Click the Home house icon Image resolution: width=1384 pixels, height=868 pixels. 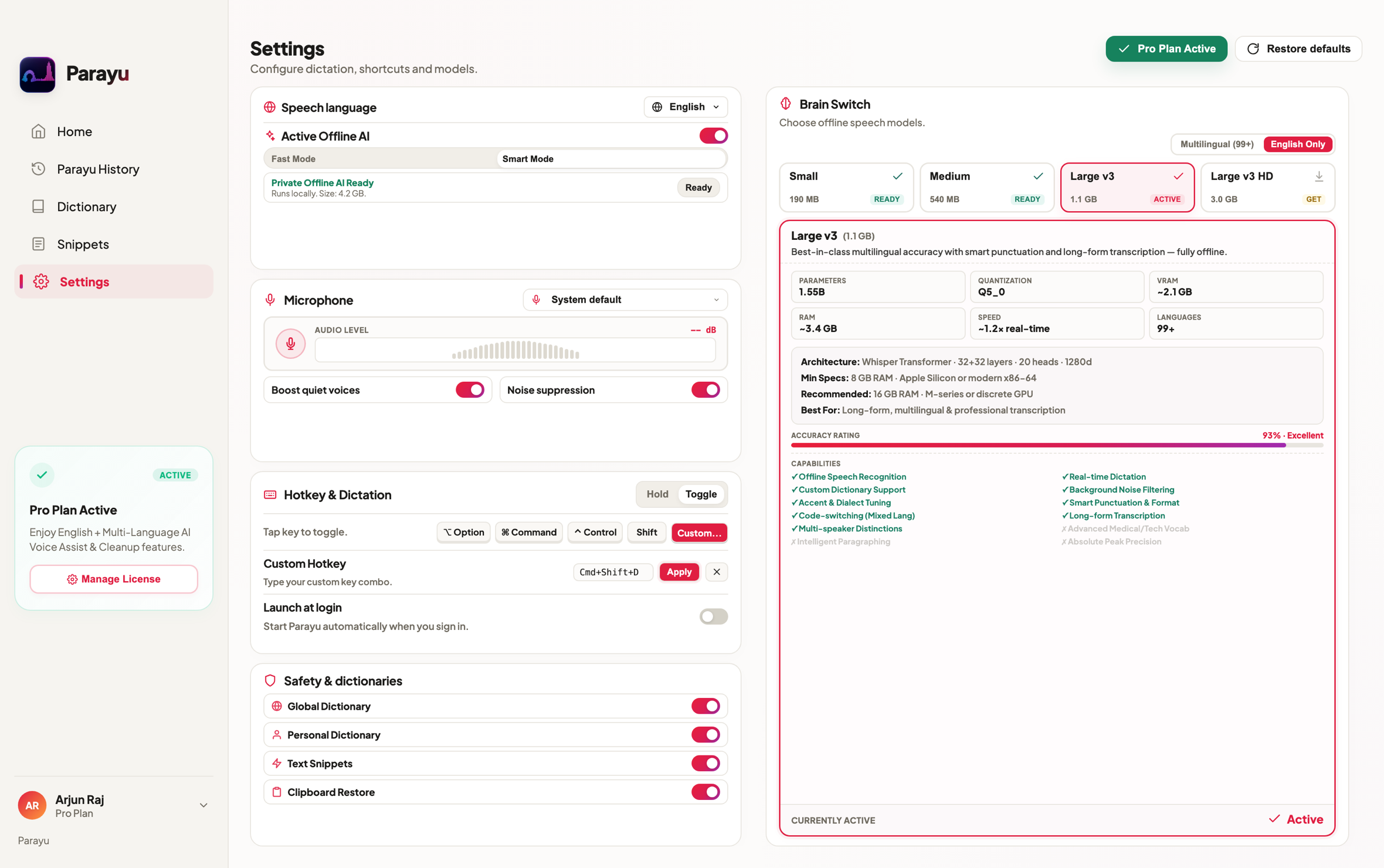click(39, 131)
